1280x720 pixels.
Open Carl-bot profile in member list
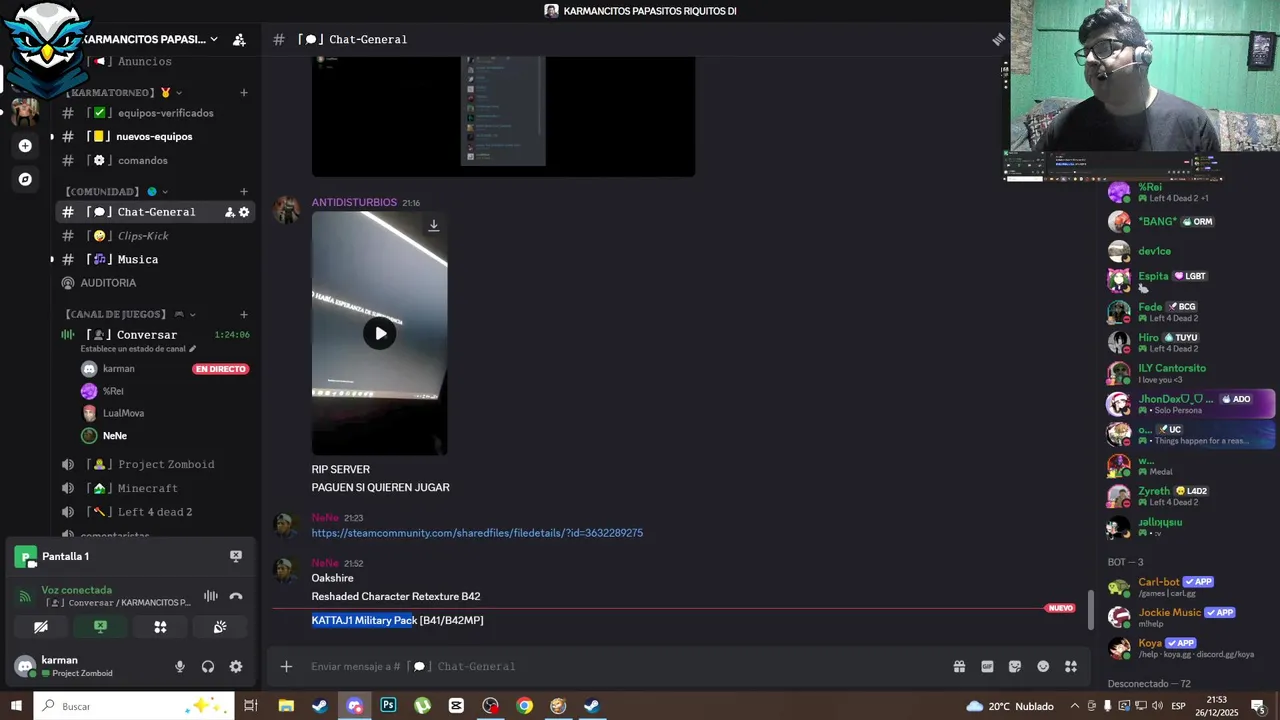click(1188, 587)
